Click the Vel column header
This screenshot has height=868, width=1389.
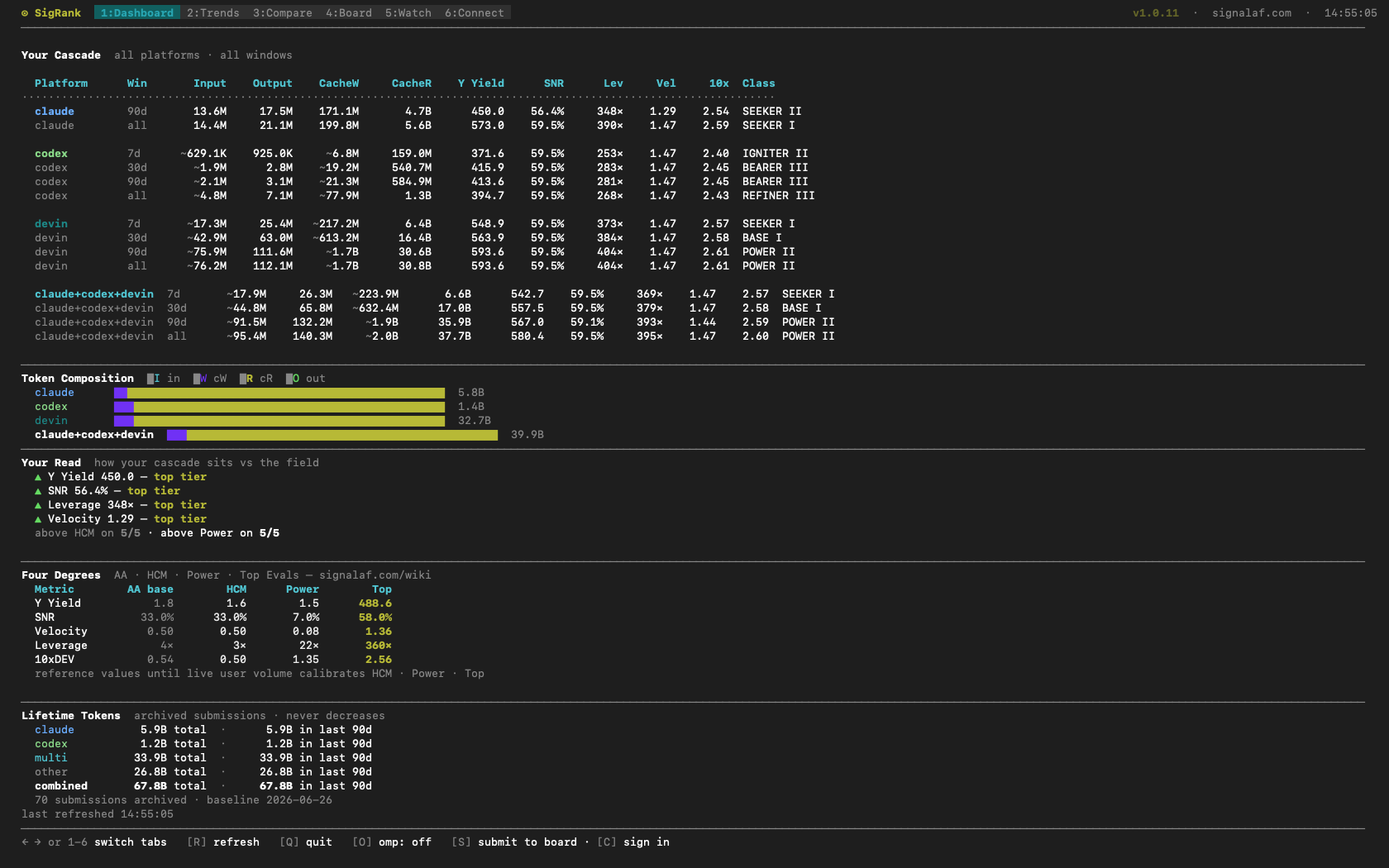pos(666,83)
